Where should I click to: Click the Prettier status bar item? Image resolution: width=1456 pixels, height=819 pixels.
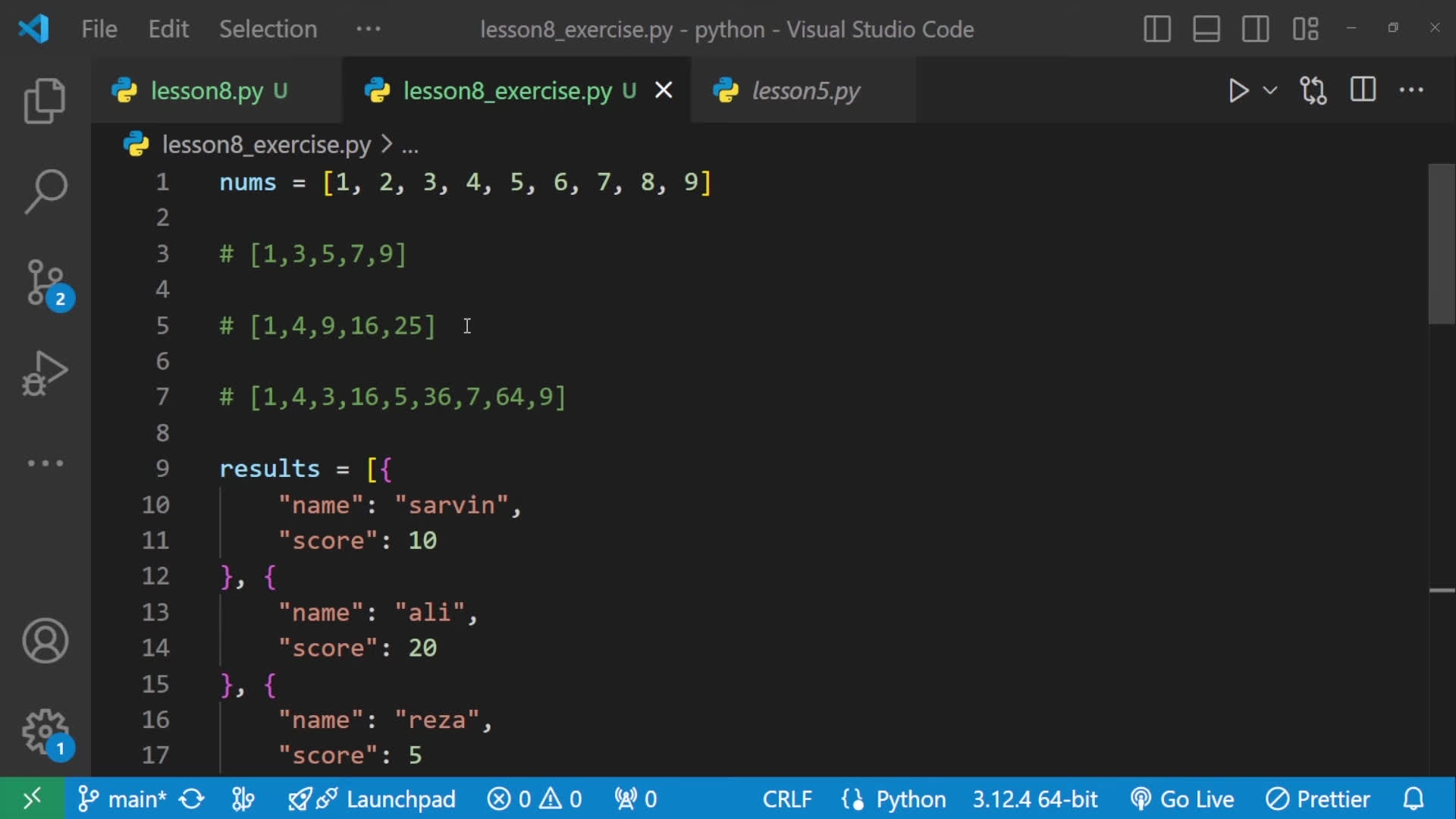(1318, 799)
